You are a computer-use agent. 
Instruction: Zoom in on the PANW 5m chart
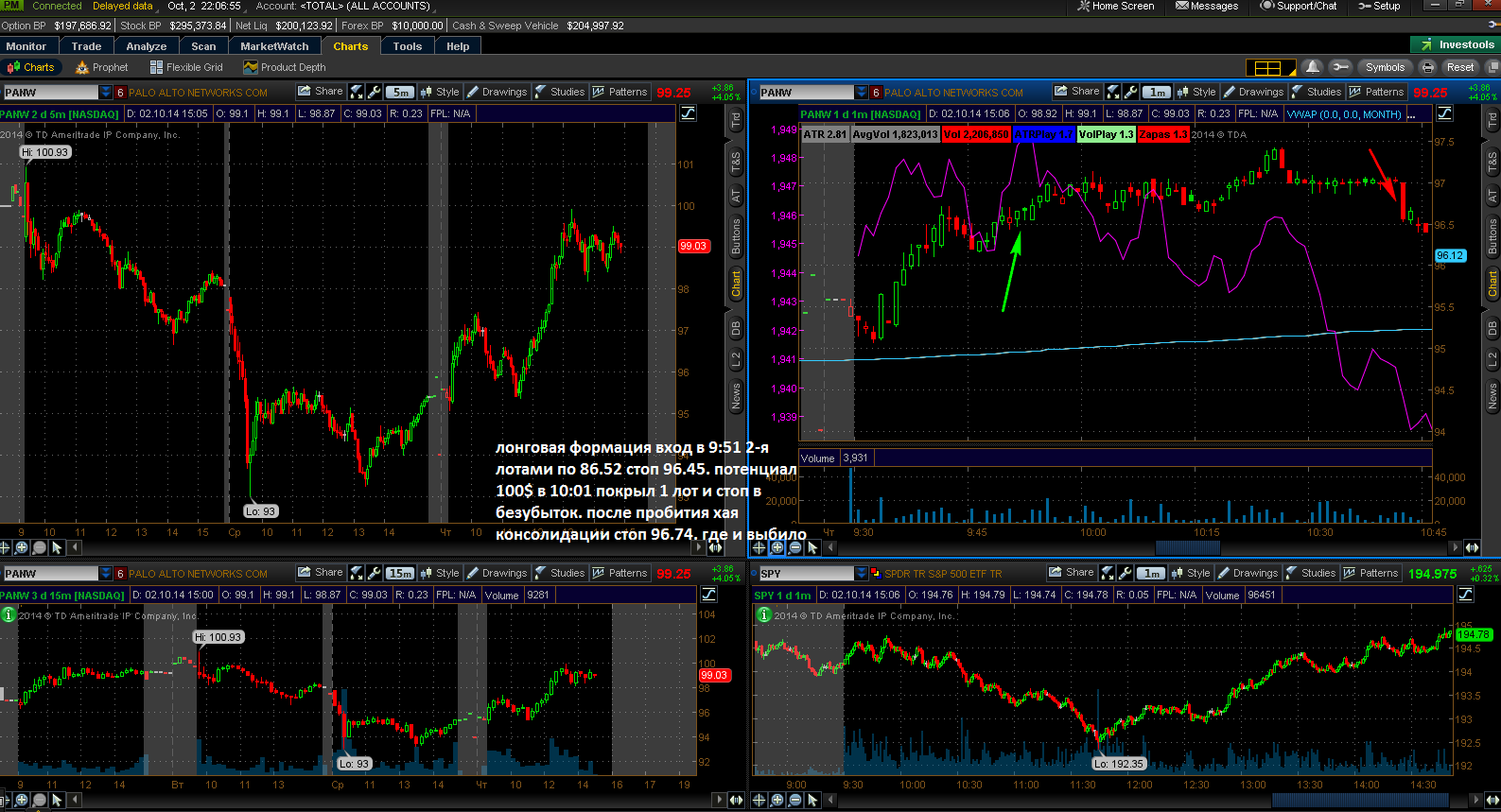click(22, 547)
